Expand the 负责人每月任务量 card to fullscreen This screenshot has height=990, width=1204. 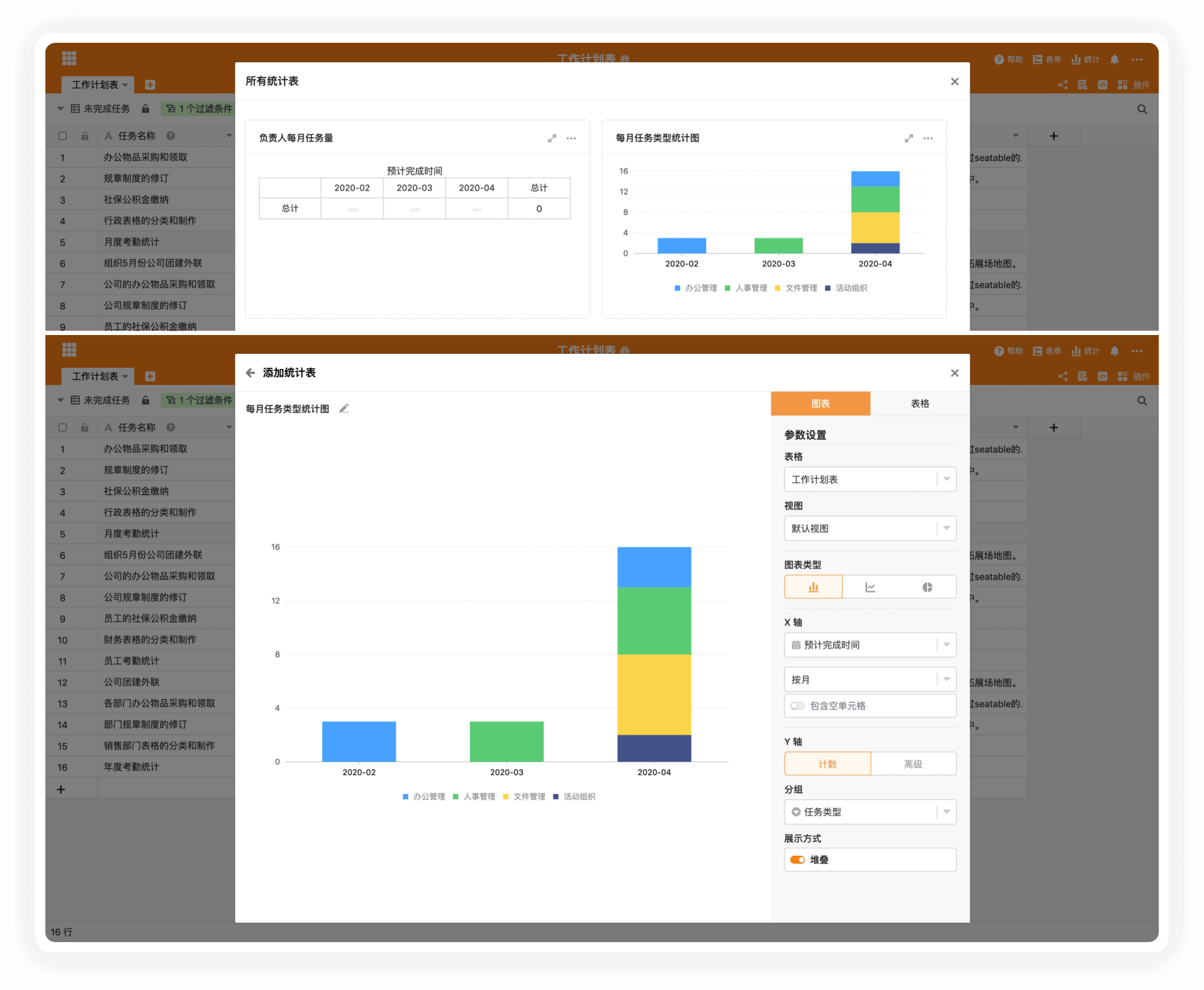pos(552,139)
